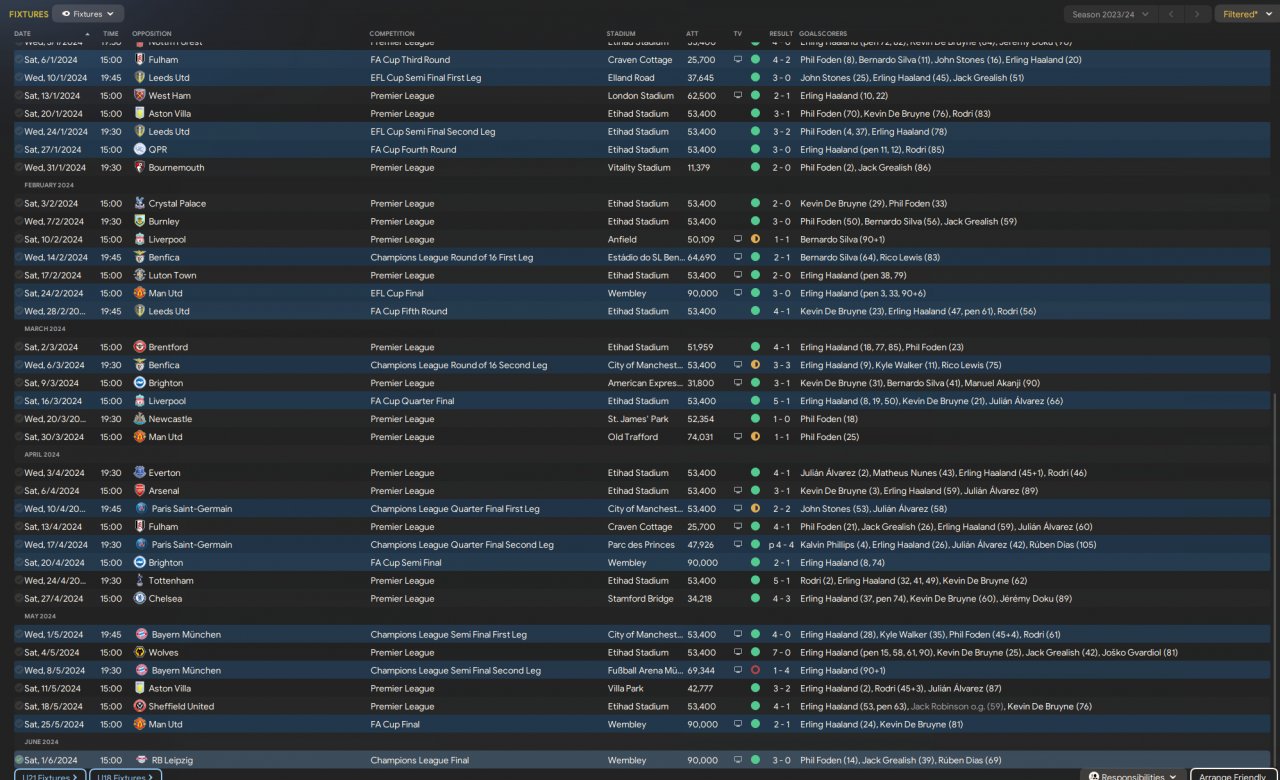This screenshot has width=1280, height=780.
Task: Go to the previous season with the left chevron
Action: coord(1171,14)
